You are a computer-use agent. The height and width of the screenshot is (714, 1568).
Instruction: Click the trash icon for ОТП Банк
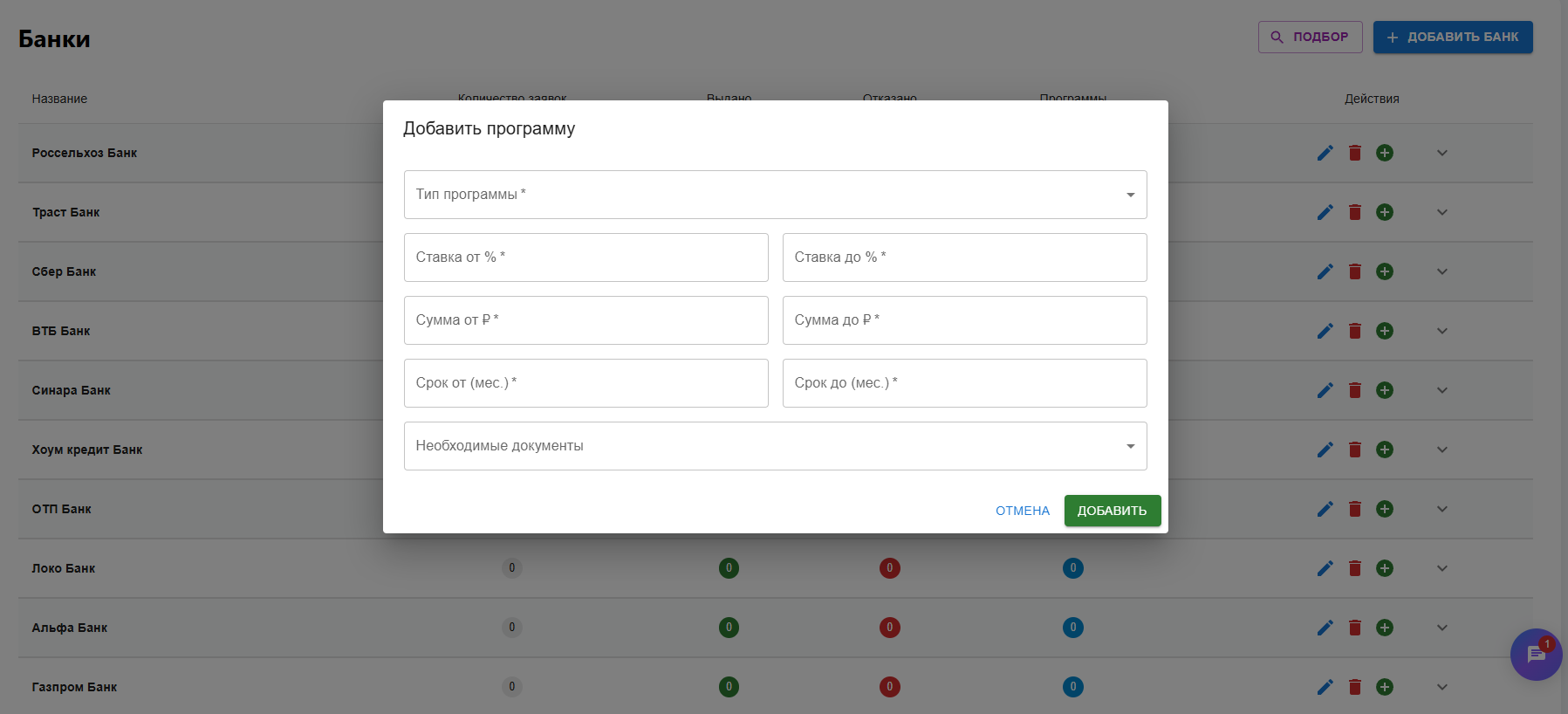(x=1354, y=509)
